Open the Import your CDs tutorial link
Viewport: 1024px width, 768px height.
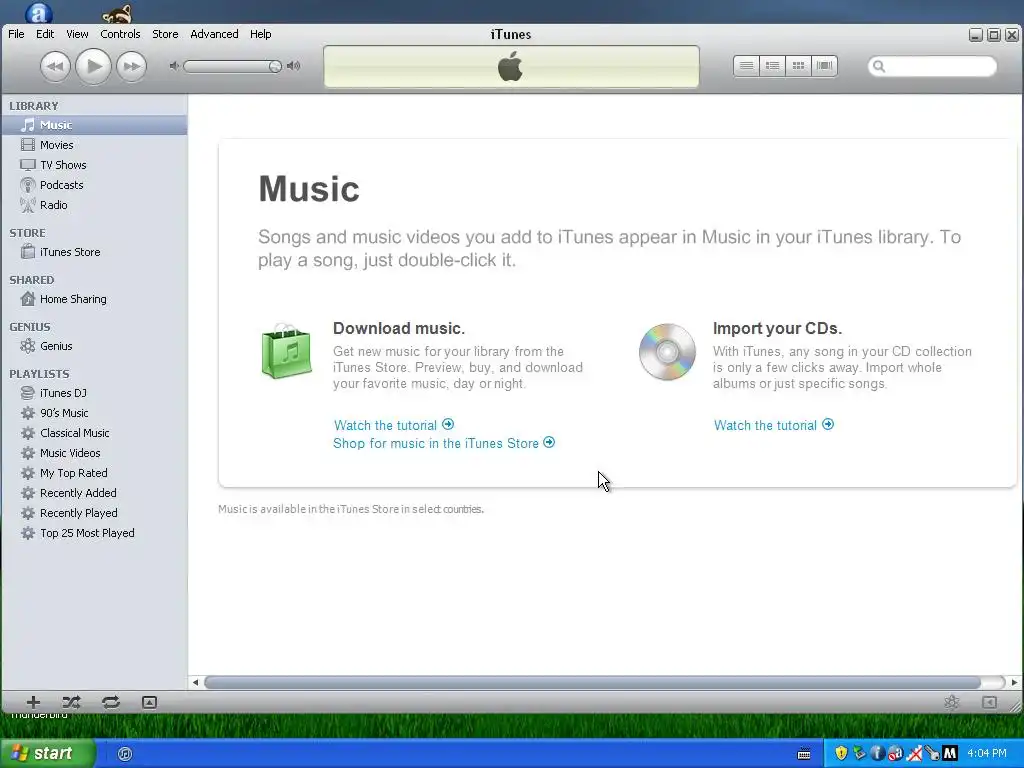point(774,425)
